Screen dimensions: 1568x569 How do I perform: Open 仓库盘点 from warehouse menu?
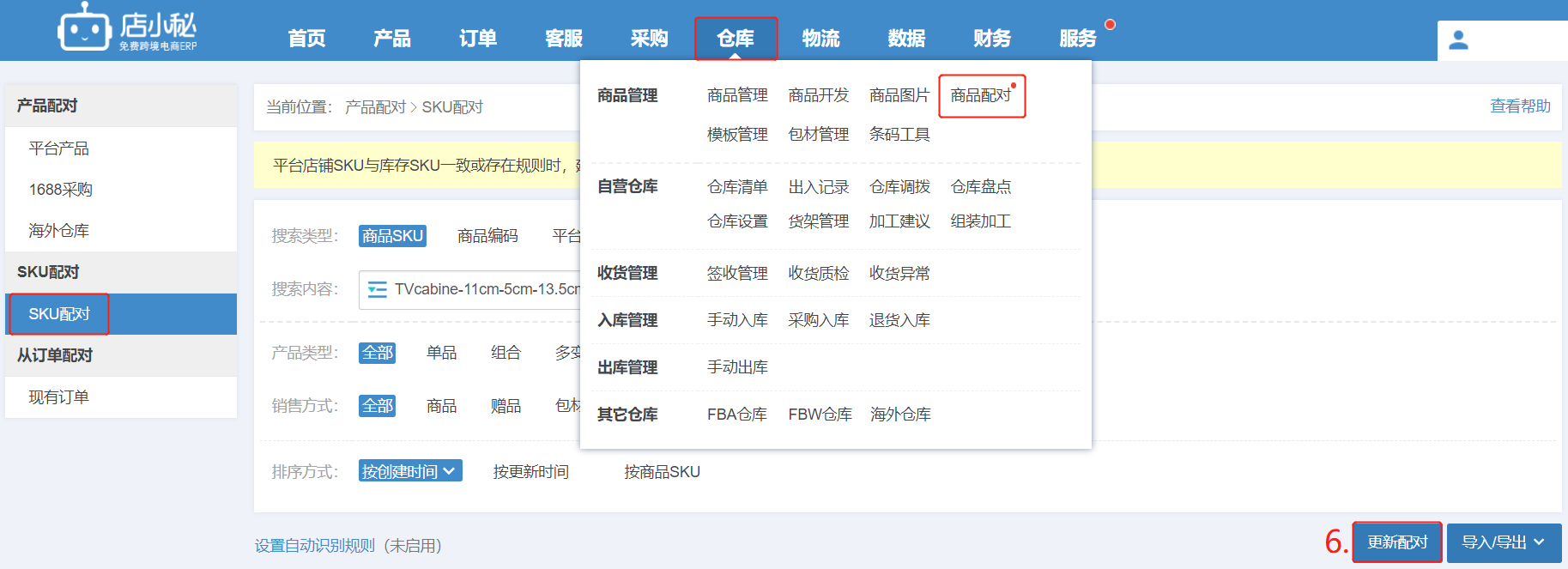(980, 187)
